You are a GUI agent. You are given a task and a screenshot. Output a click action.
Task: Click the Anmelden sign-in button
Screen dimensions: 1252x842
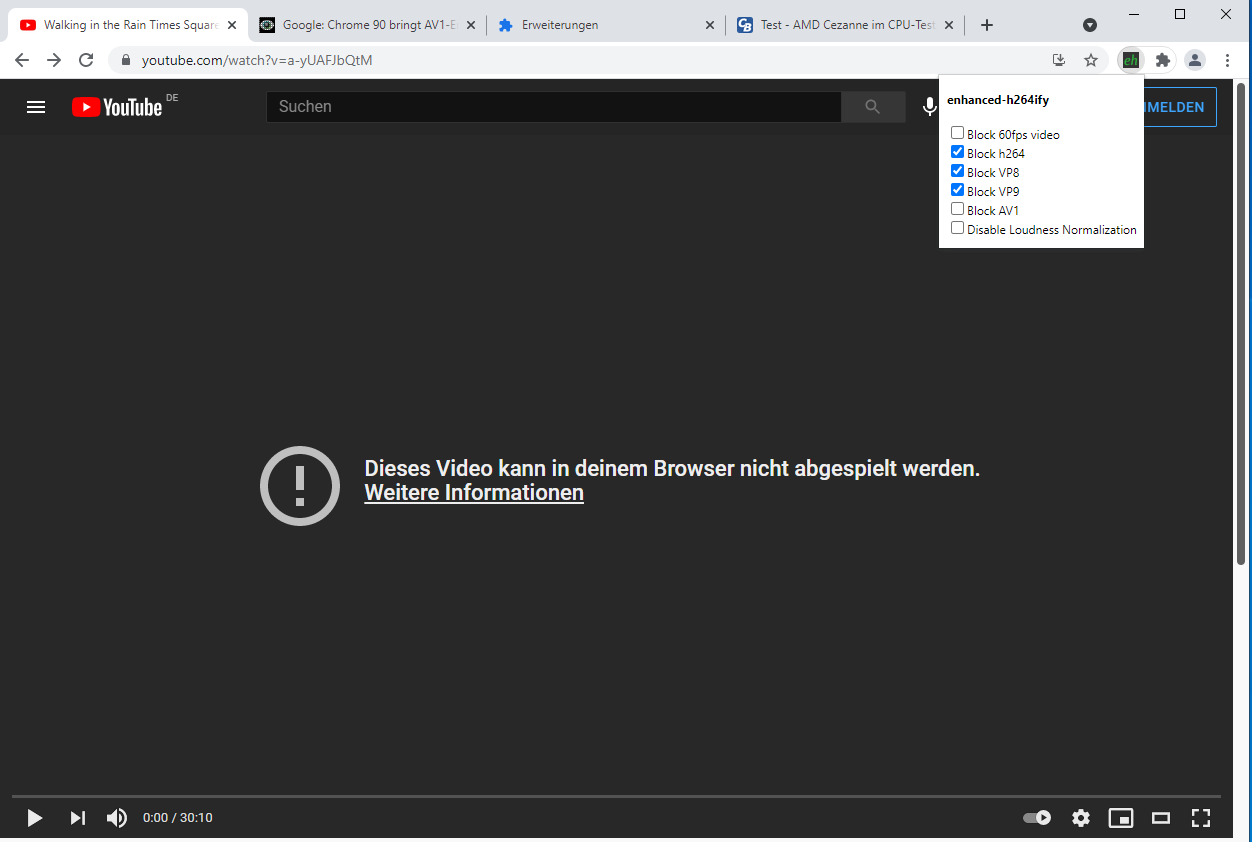(x=1180, y=107)
